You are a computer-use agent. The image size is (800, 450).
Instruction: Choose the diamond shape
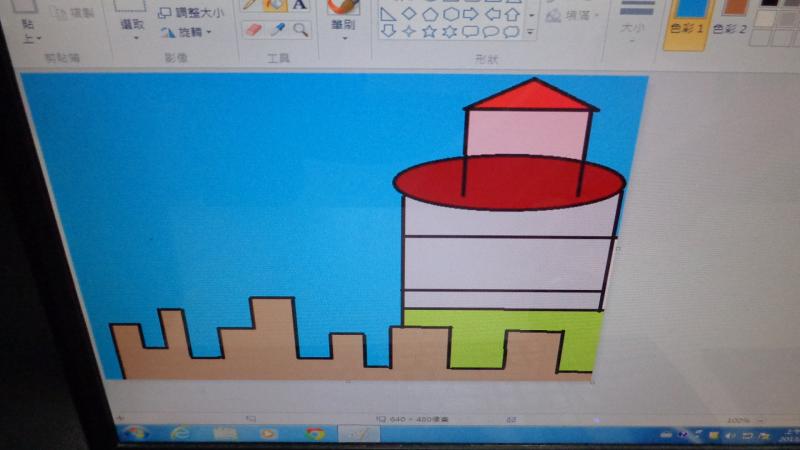409,14
